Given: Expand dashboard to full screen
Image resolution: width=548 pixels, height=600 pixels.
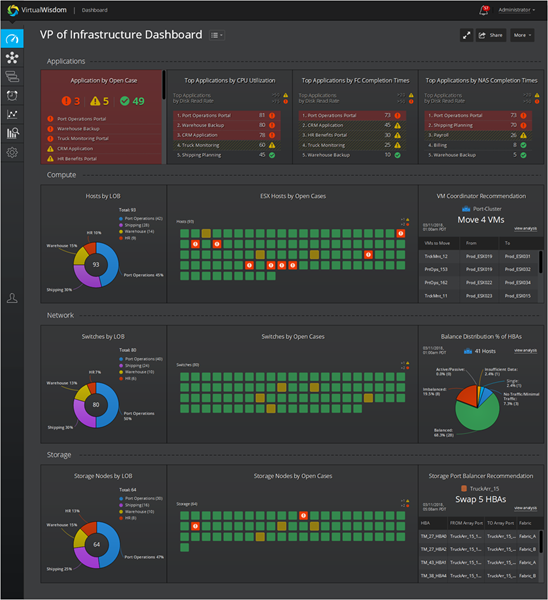Looking at the screenshot, I should coord(466,35).
